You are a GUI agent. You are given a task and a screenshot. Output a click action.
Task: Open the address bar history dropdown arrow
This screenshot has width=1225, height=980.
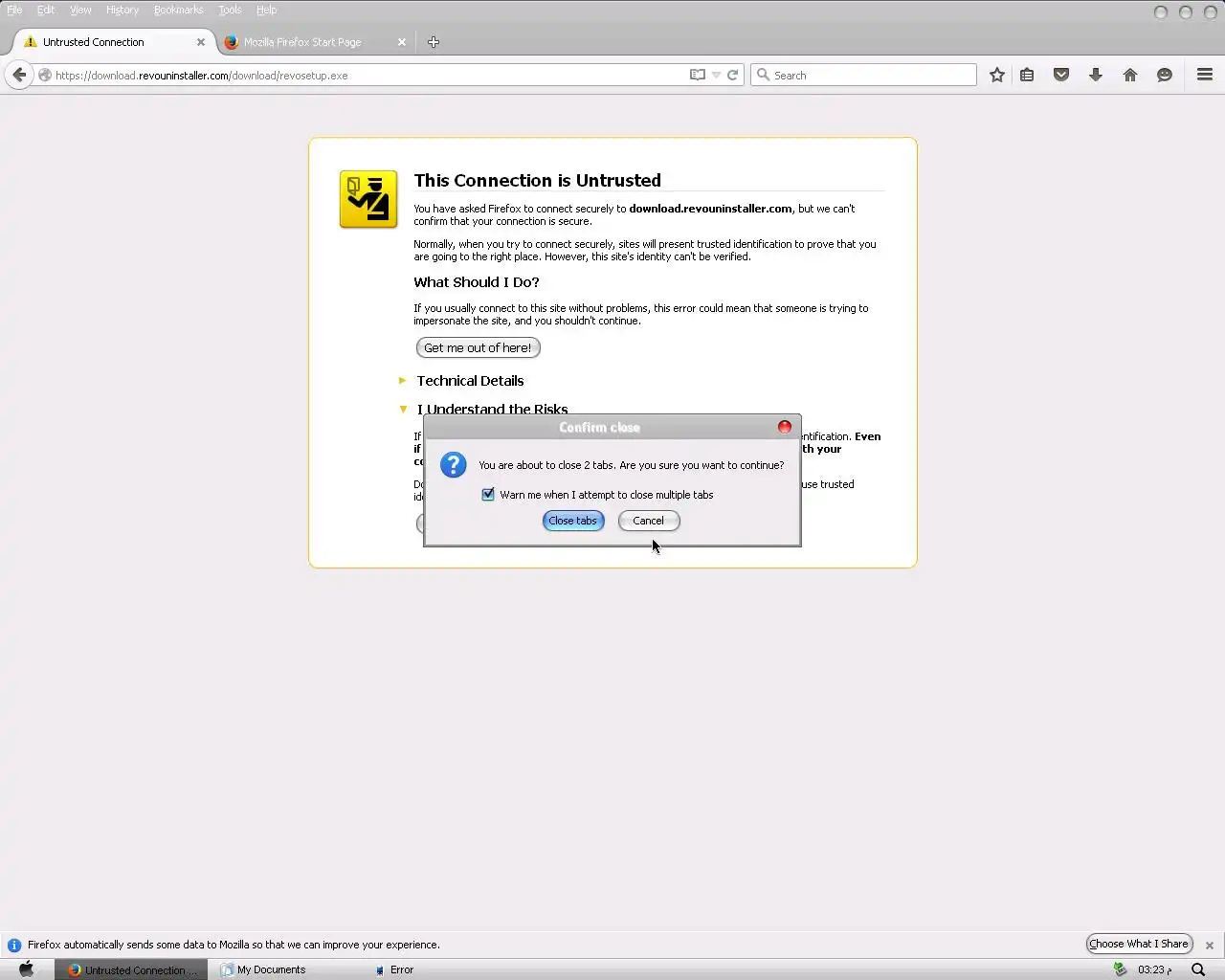716,76
